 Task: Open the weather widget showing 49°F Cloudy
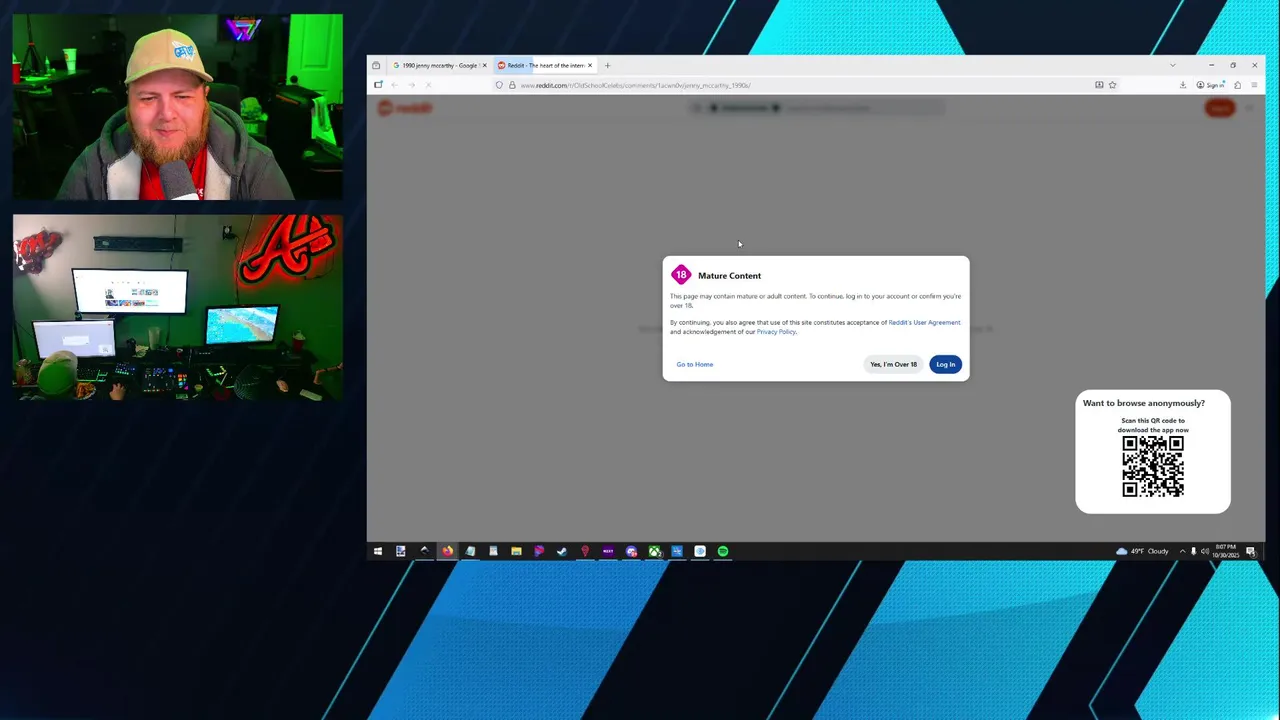click(1142, 551)
